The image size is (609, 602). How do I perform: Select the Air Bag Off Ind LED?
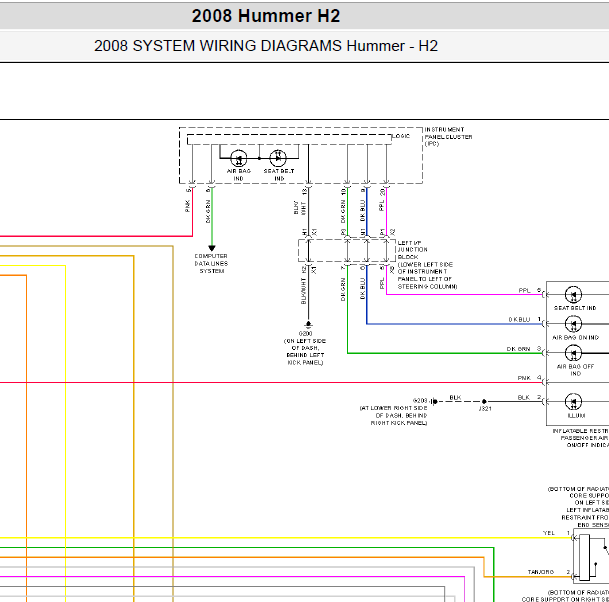click(x=574, y=353)
